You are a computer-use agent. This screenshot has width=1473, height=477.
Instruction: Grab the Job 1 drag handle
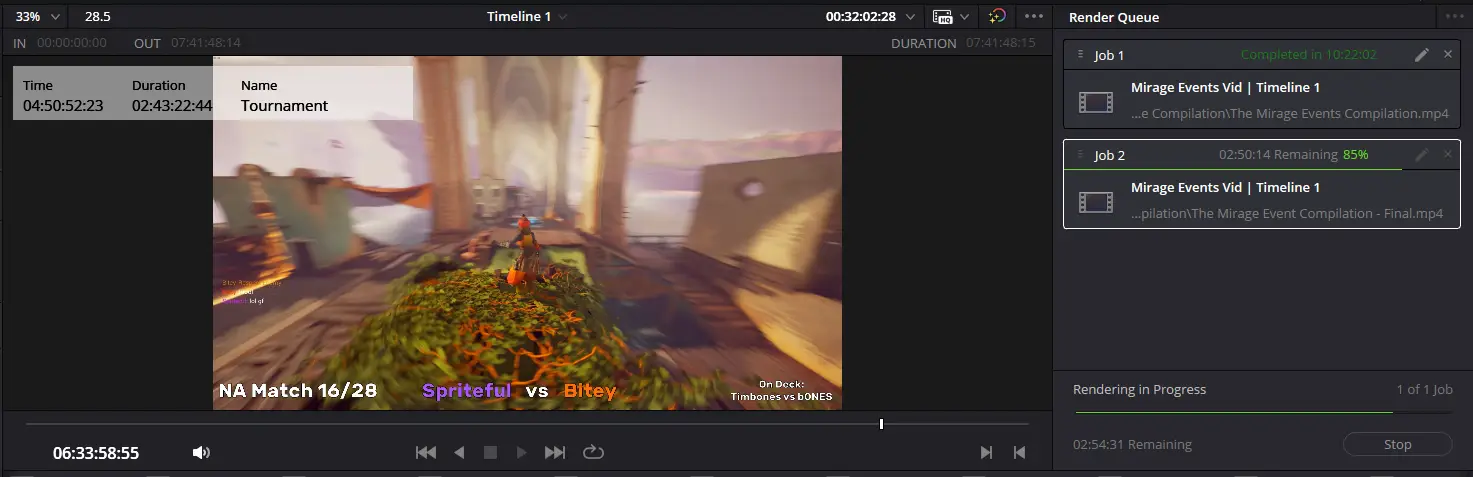[1080, 54]
